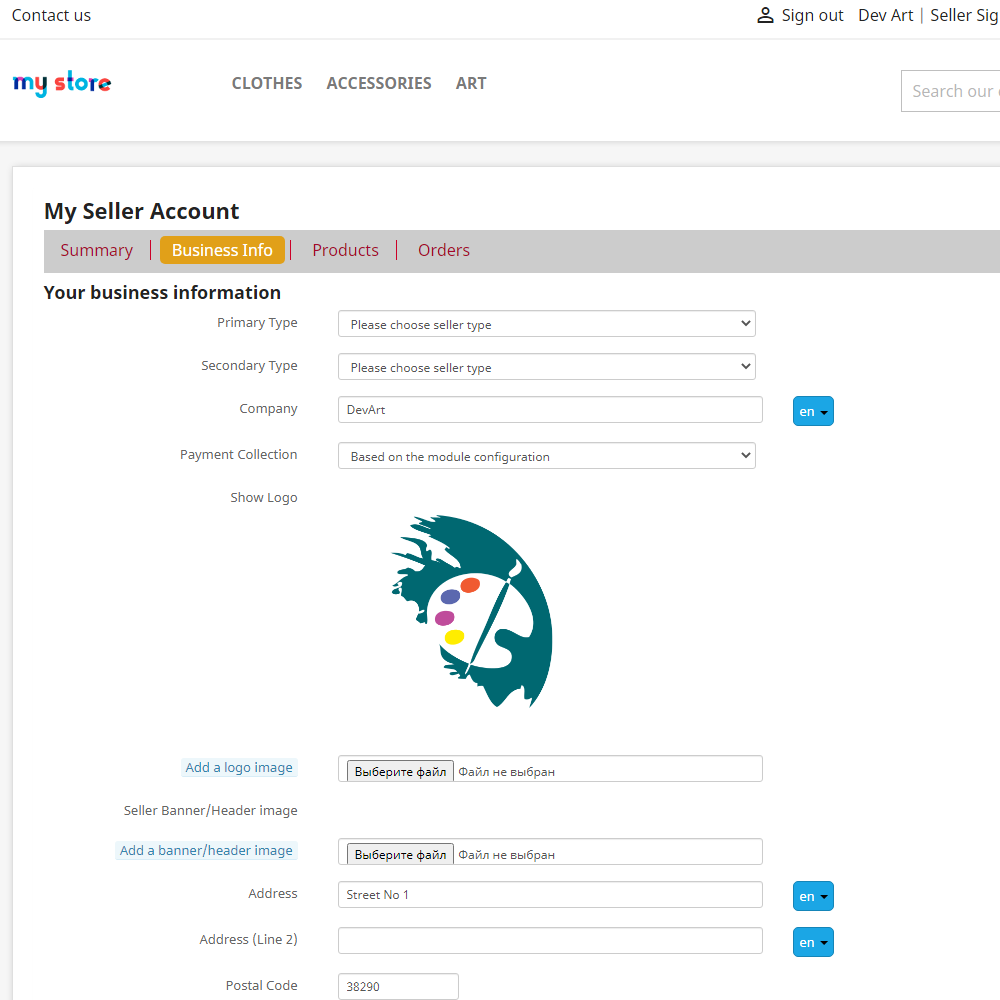The width and height of the screenshot is (1000, 1000).
Task: Choose file button for banner/header image
Action: [x=401, y=855]
